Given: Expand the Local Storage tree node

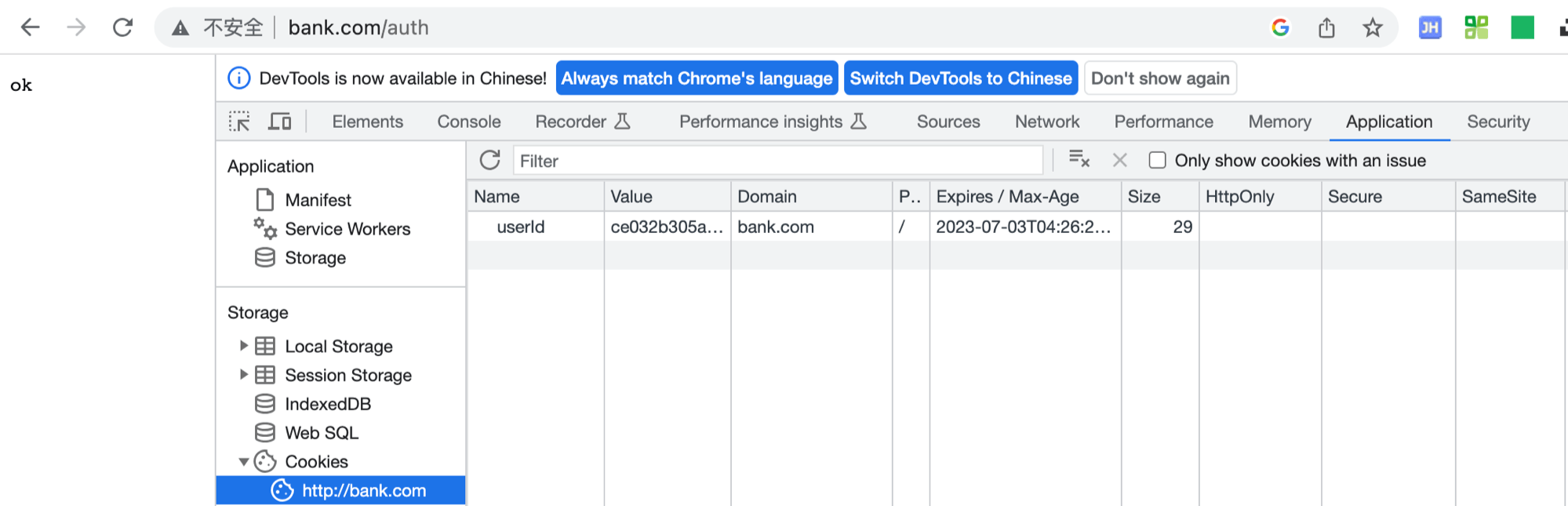Looking at the screenshot, I should (x=243, y=346).
